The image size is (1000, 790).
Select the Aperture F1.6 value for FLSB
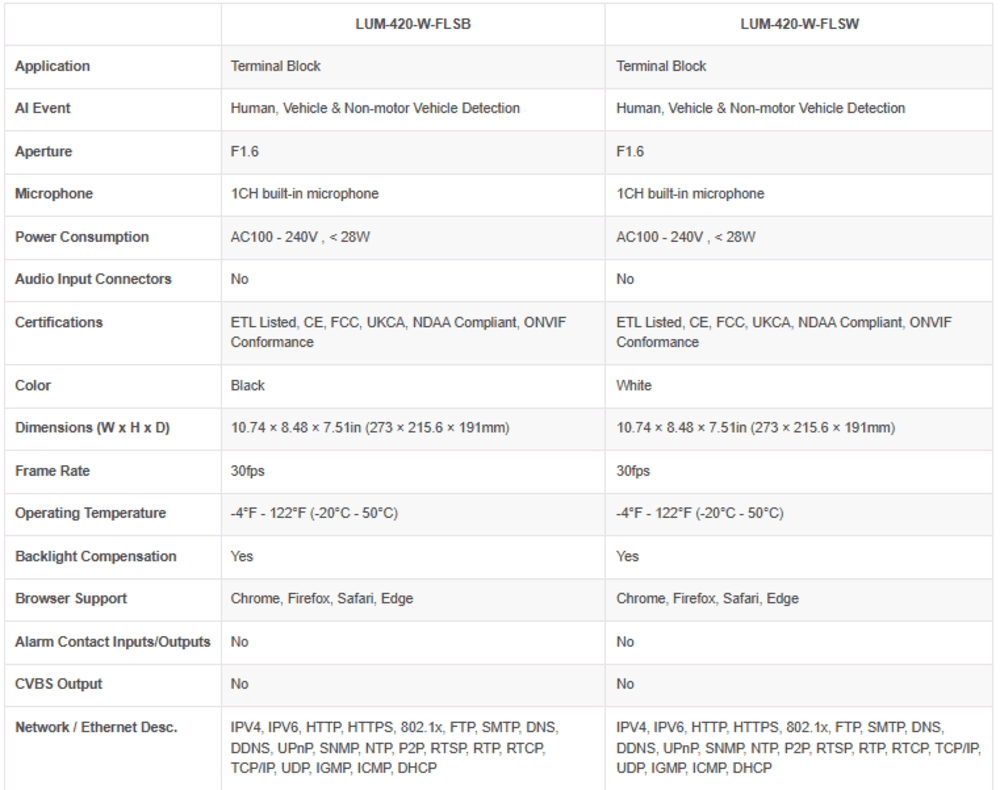point(245,152)
